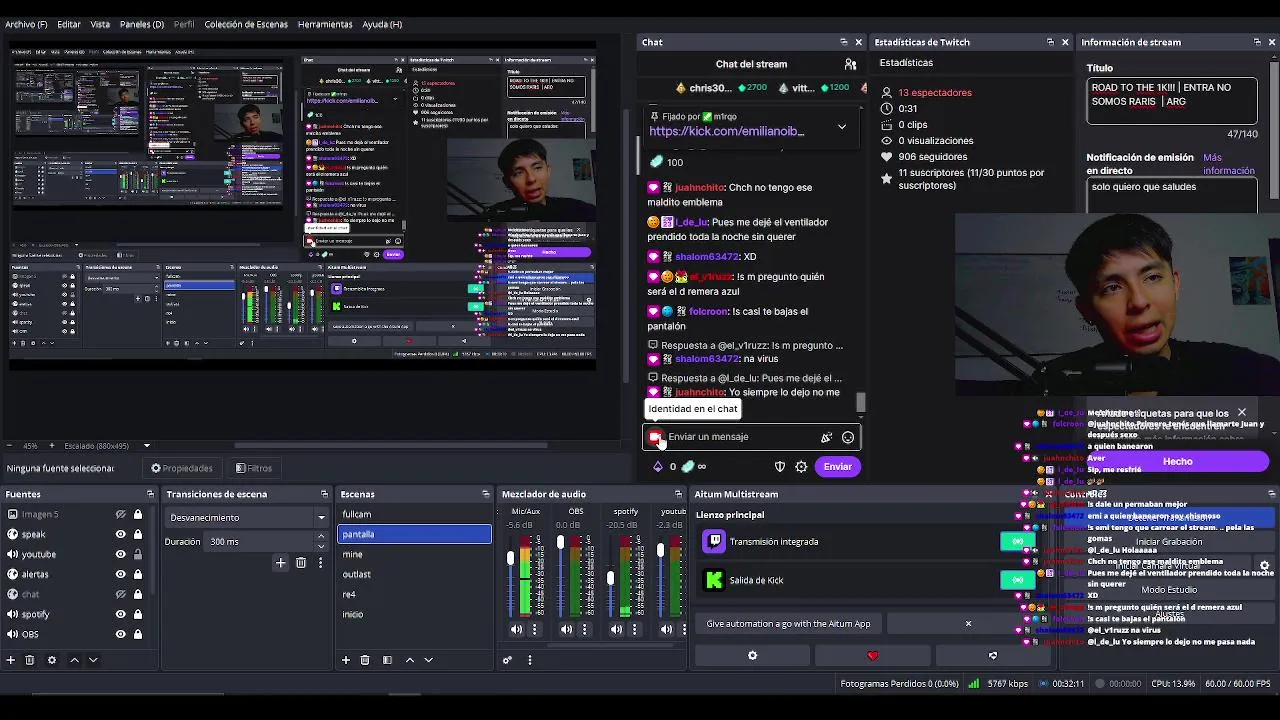Adjust OBS channel volume fader
1280x720 pixels.
click(x=560, y=543)
